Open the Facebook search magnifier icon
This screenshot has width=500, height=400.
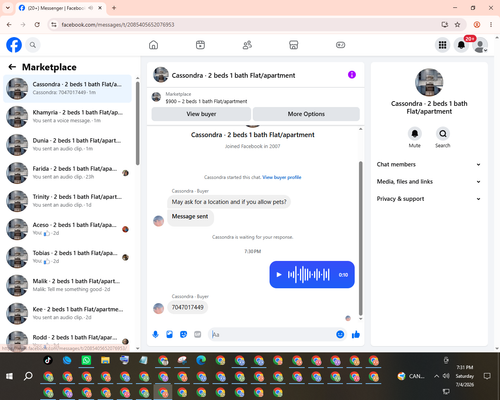[x=33, y=45]
